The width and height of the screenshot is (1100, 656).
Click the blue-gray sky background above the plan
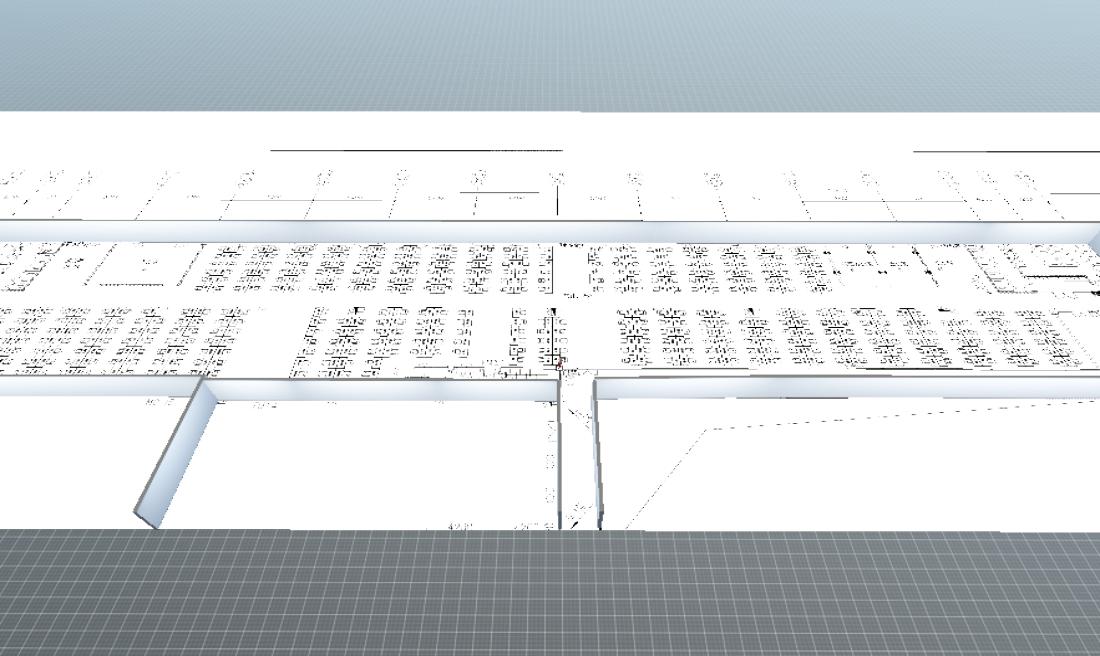coord(550,50)
